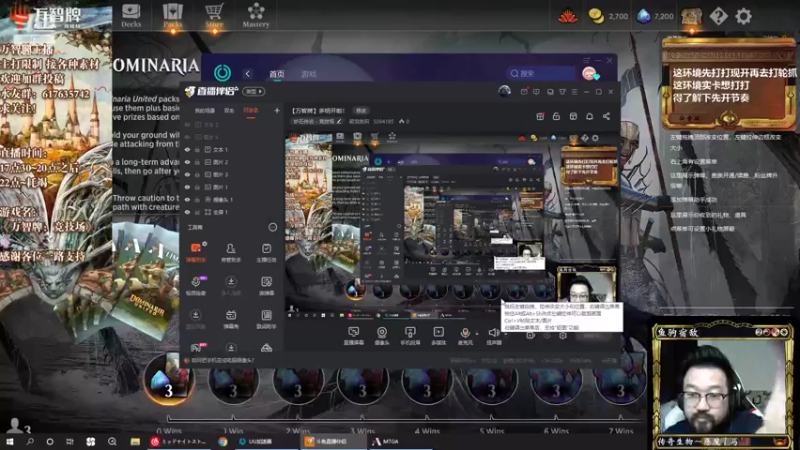The height and width of the screenshot is (450, 800).
Task: Expand the microphone volume arrow
Action: [477, 333]
